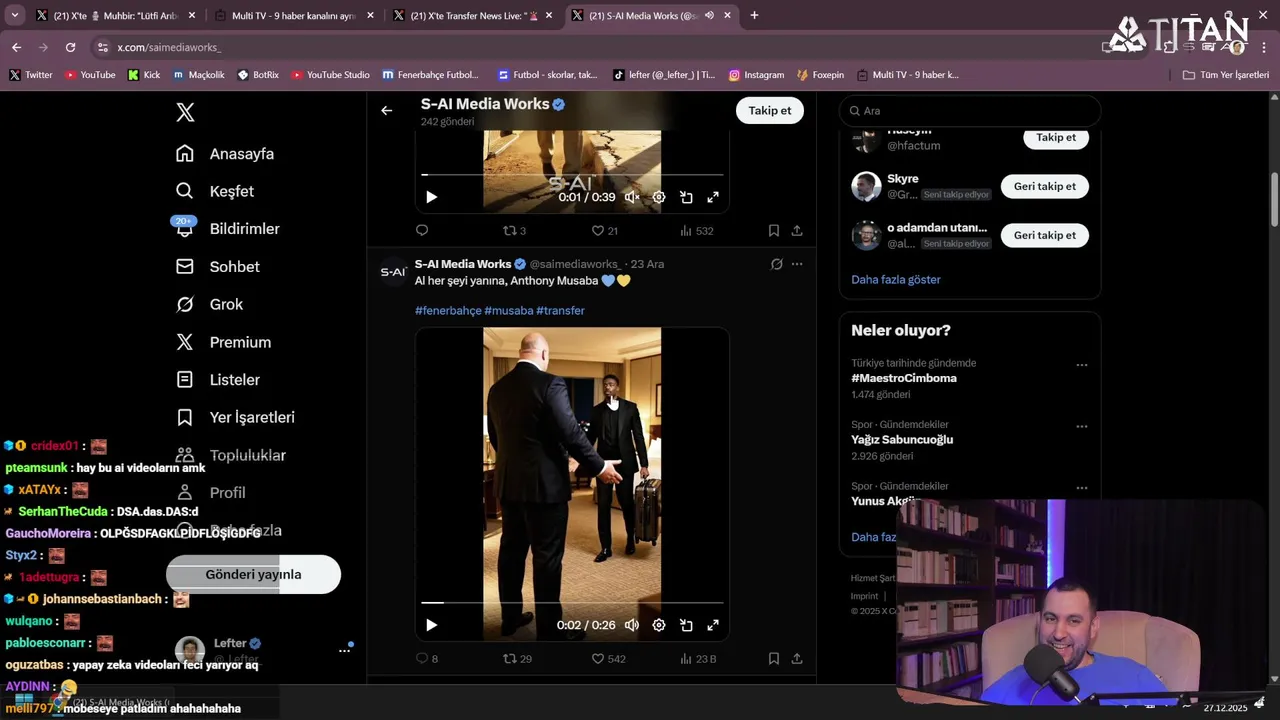Switch to Multi TV browser tab
The image size is (1280, 720).
292,16
